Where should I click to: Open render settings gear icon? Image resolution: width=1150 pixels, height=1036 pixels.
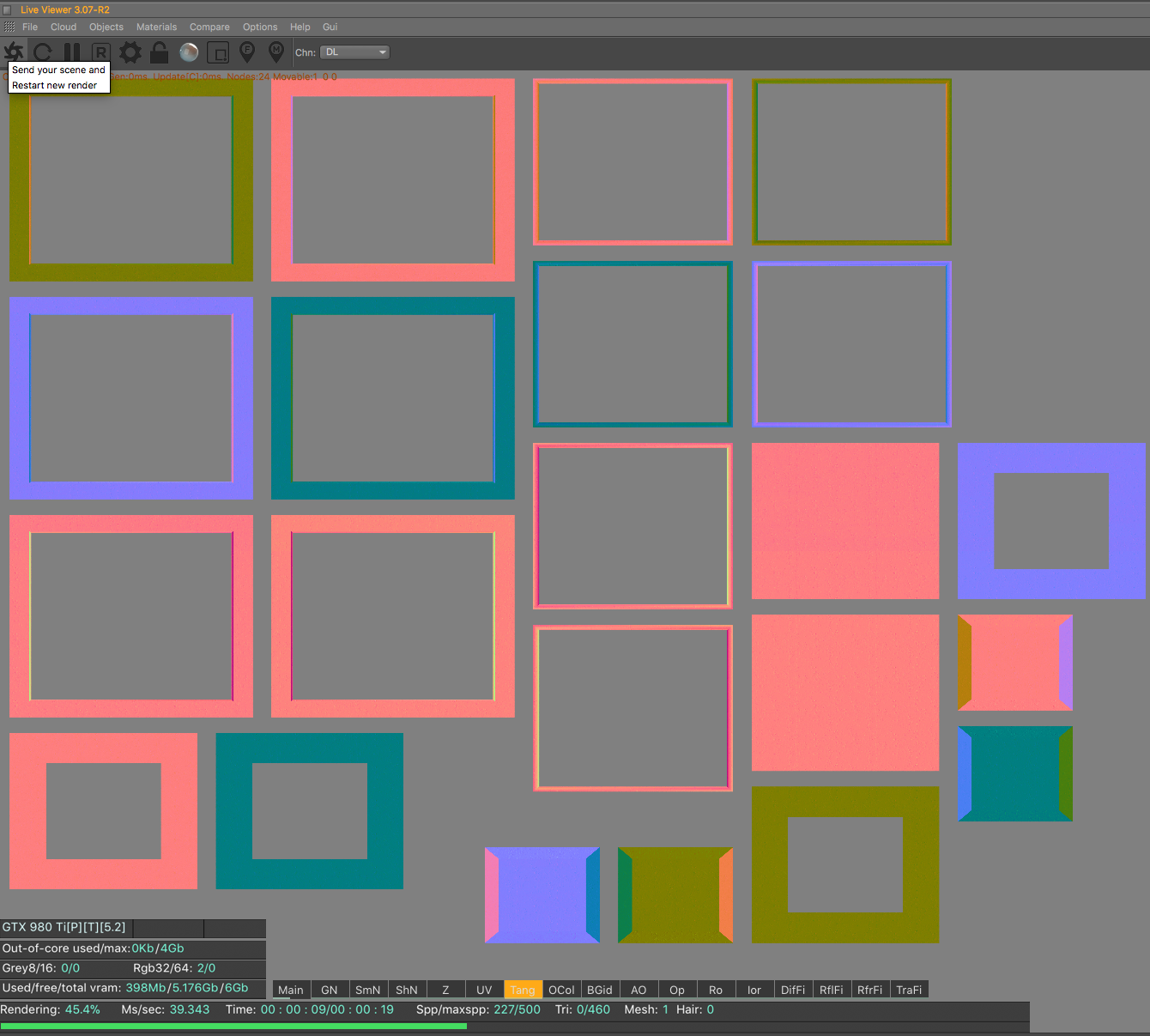point(130,52)
